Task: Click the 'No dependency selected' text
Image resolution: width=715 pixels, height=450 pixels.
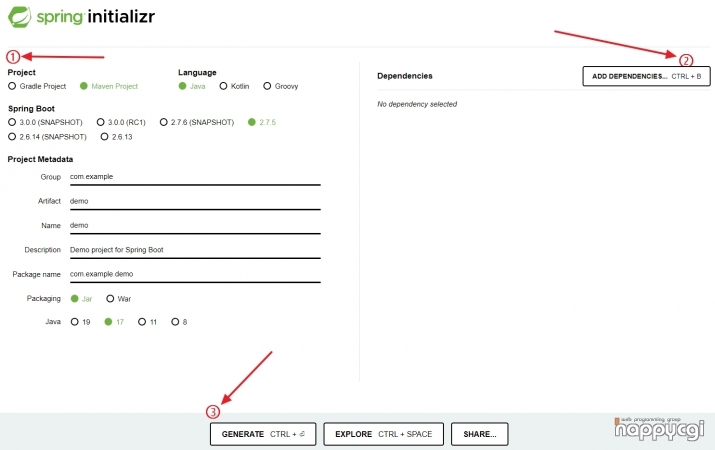Action: 417,104
